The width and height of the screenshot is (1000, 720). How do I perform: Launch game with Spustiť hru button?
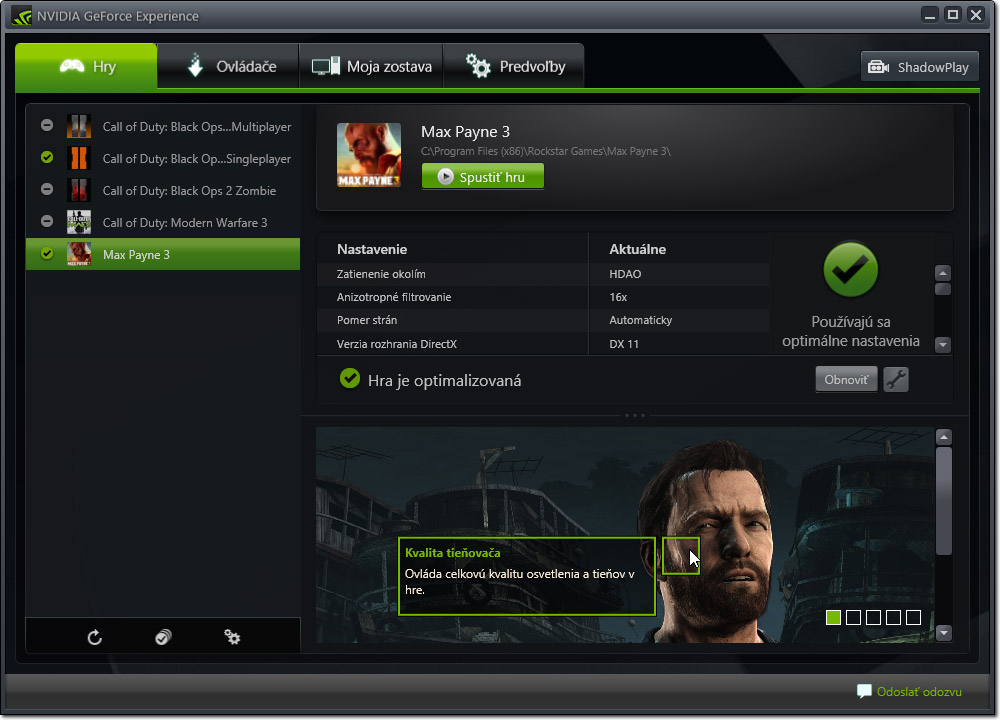point(483,177)
